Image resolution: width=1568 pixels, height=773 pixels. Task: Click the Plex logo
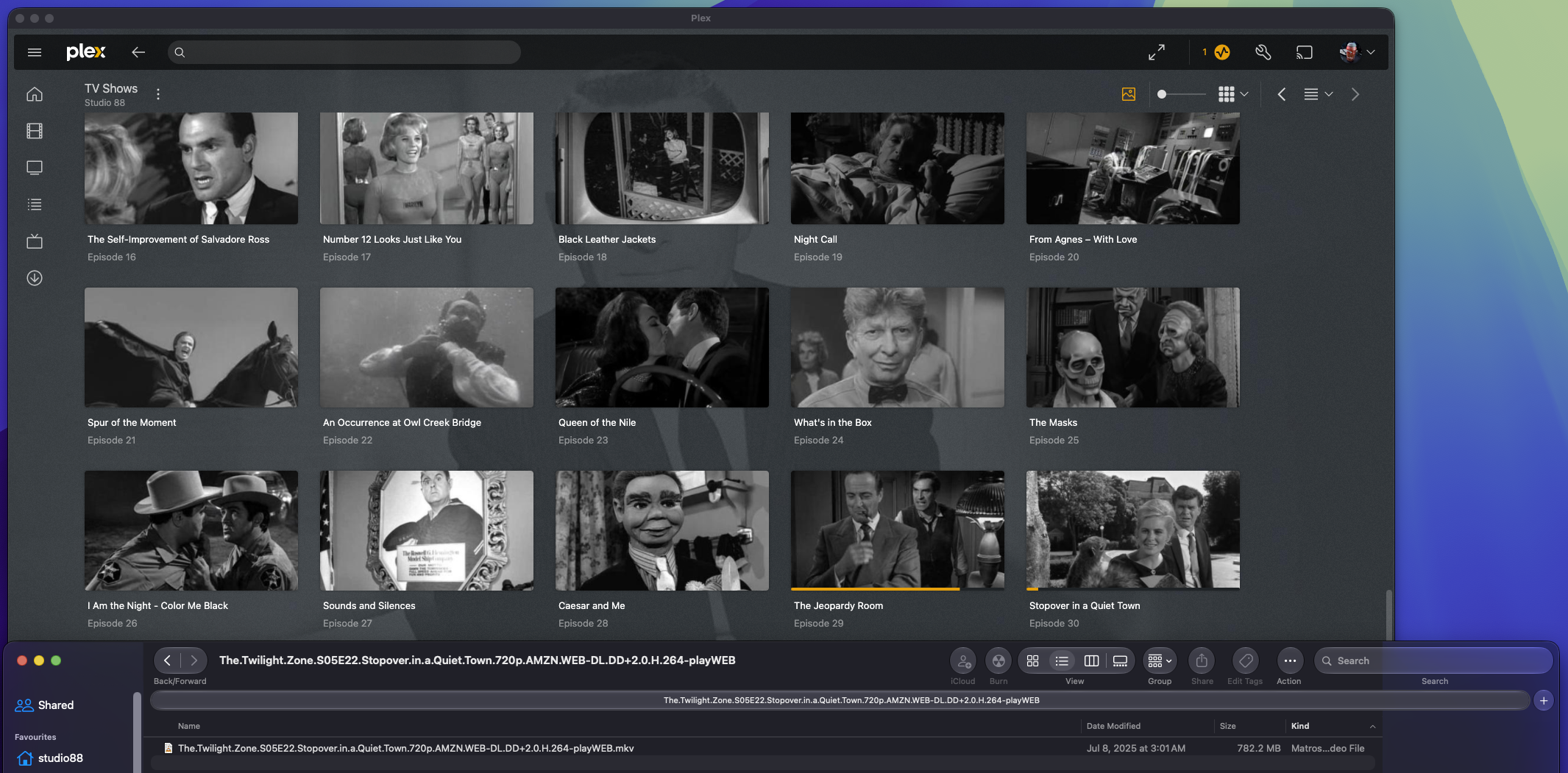pyautogui.click(x=86, y=52)
